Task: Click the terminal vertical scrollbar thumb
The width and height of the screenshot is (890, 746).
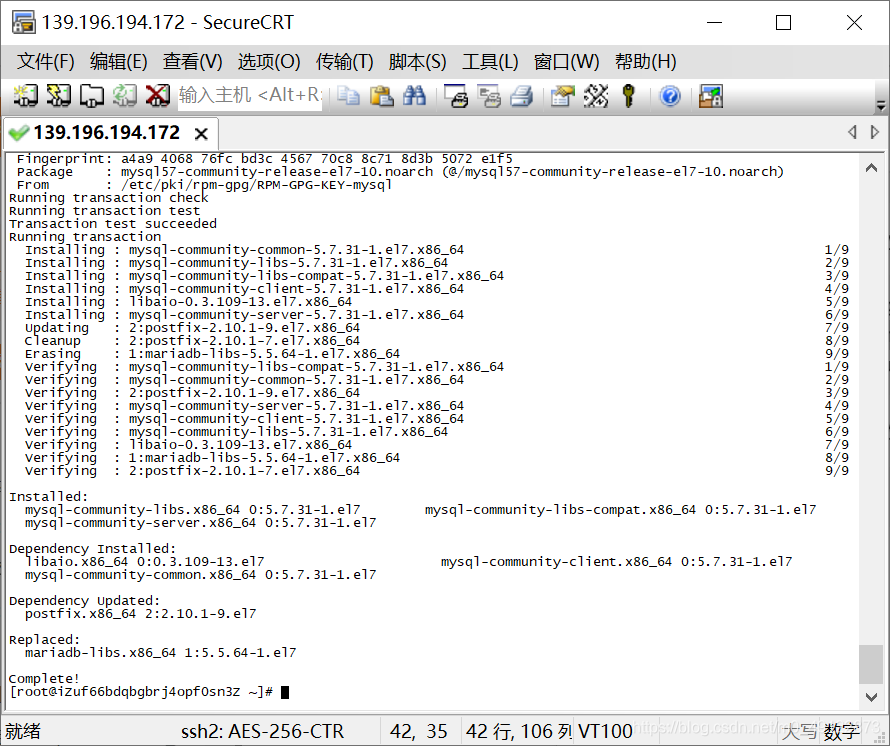Action: pyautogui.click(x=871, y=664)
